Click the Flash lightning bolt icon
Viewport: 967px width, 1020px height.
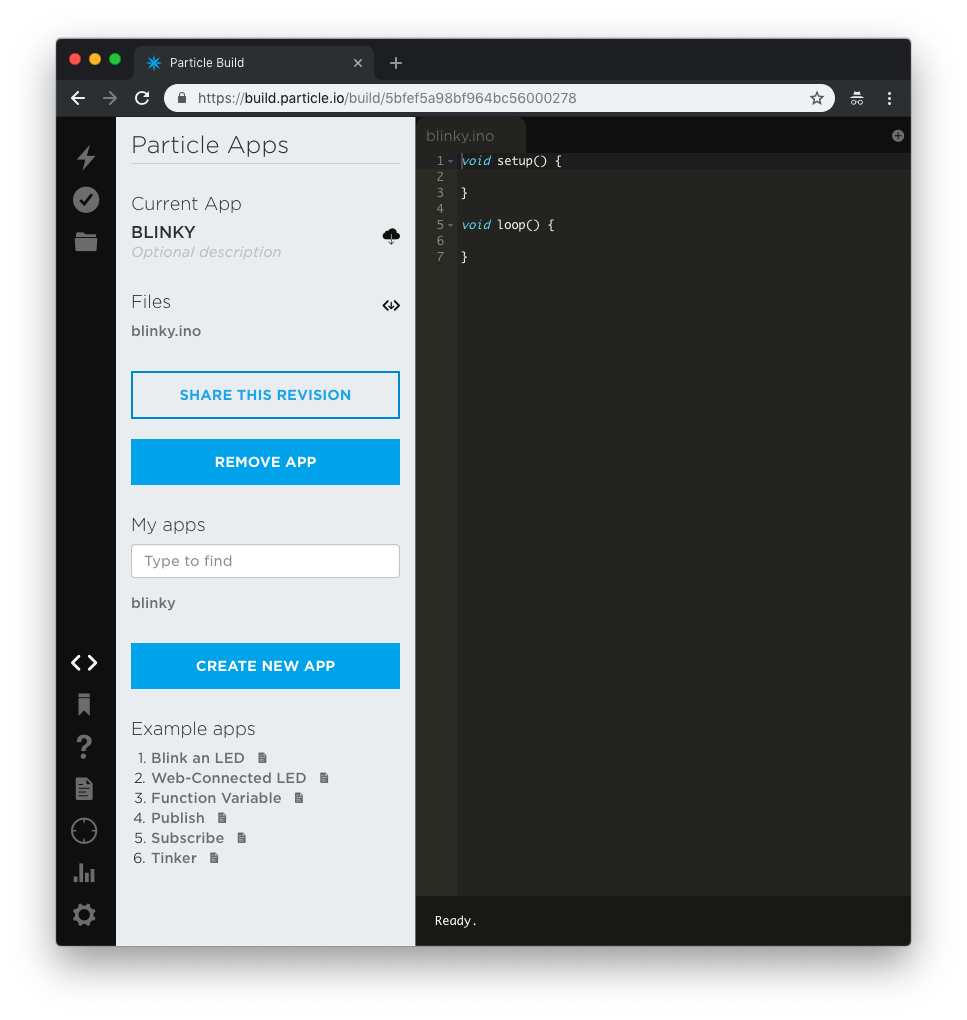pyautogui.click(x=86, y=158)
